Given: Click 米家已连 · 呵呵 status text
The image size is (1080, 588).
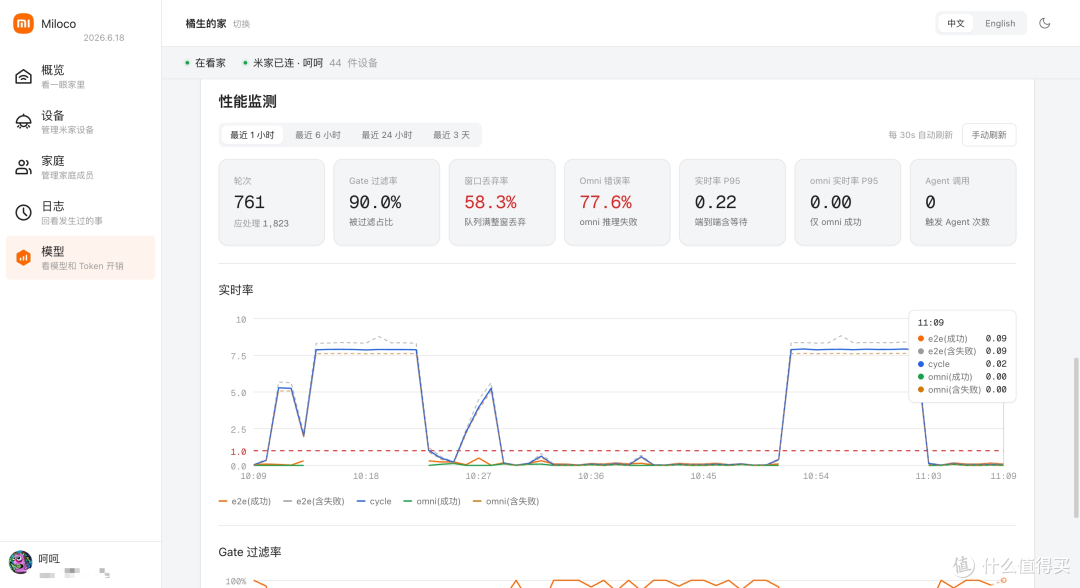Looking at the screenshot, I should [x=288, y=63].
